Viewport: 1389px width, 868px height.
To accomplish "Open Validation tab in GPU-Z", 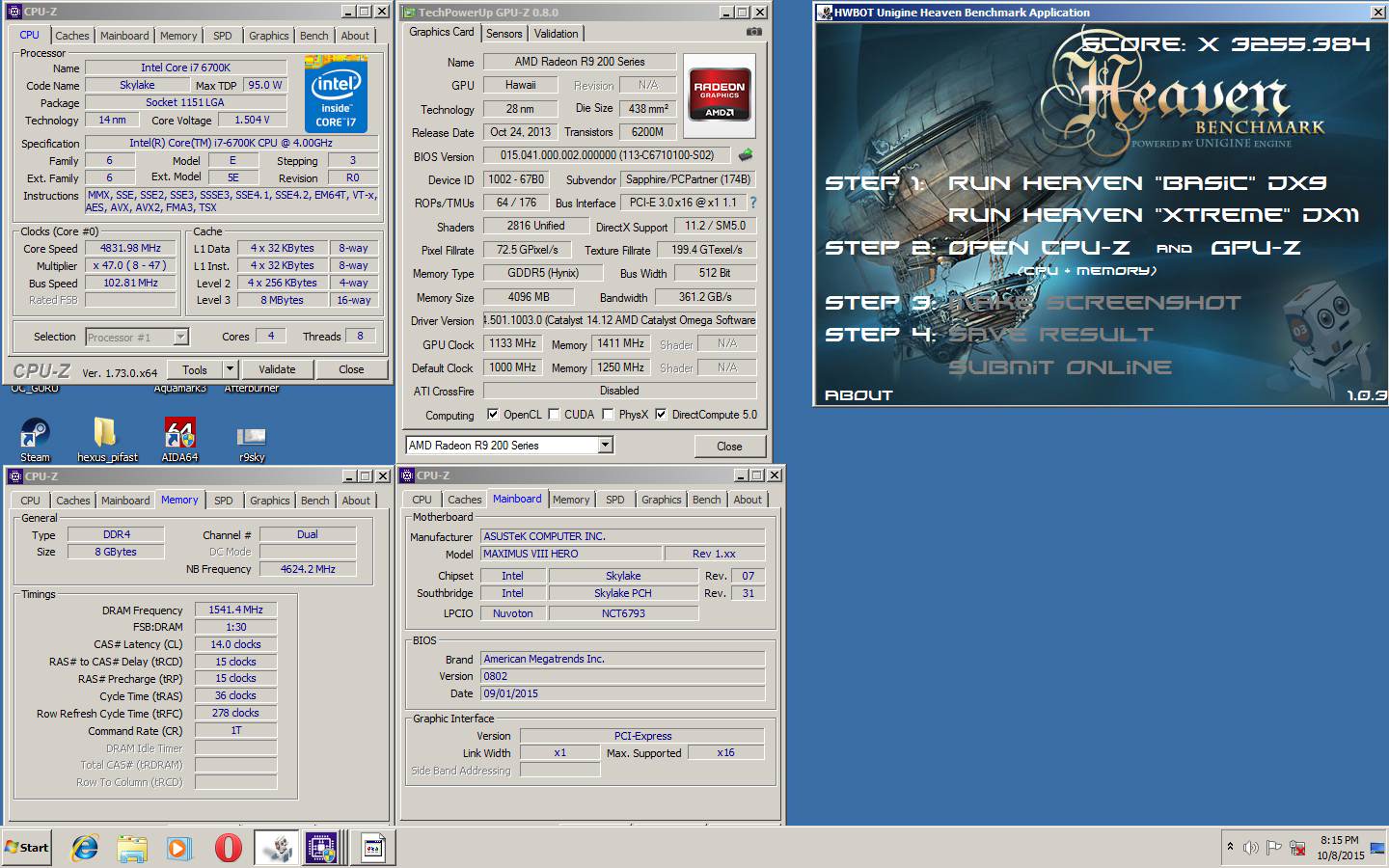I will click(x=557, y=34).
